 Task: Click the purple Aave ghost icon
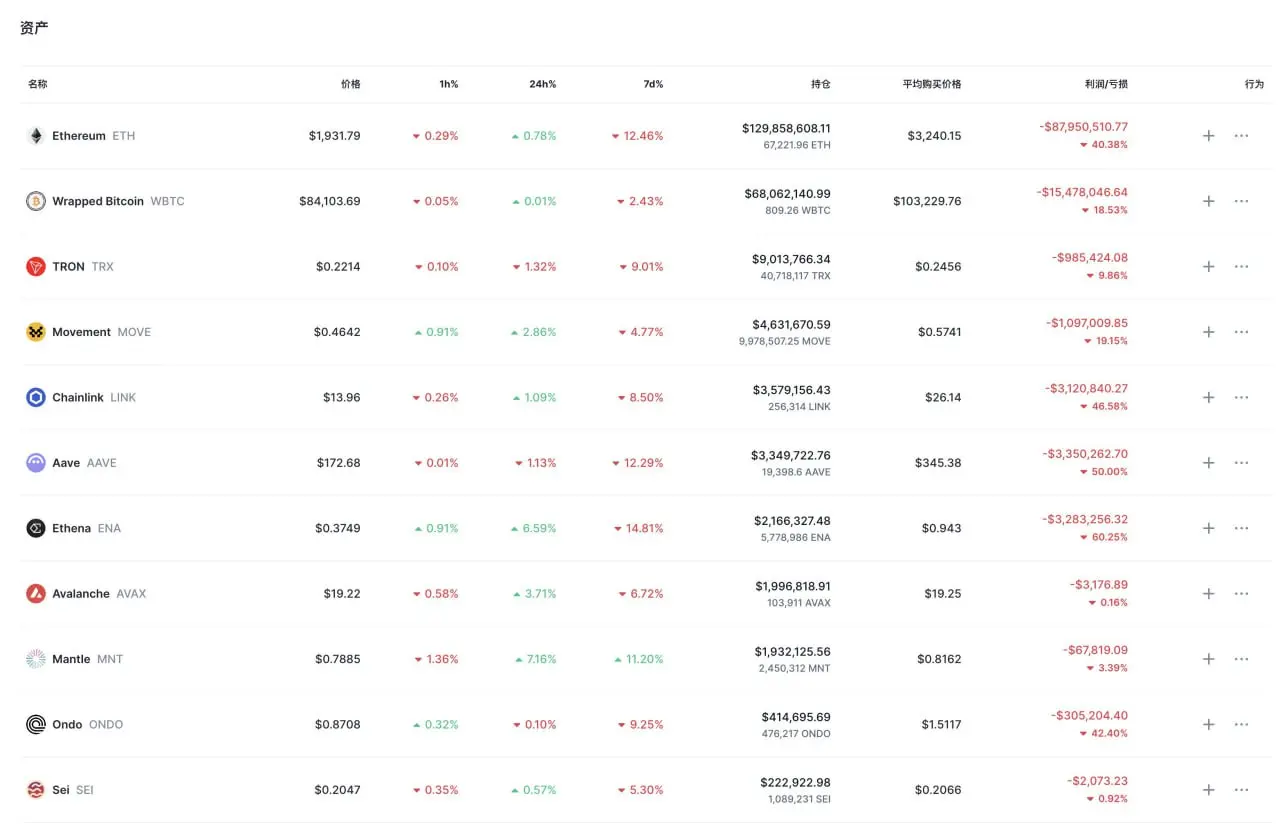point(36,463)
